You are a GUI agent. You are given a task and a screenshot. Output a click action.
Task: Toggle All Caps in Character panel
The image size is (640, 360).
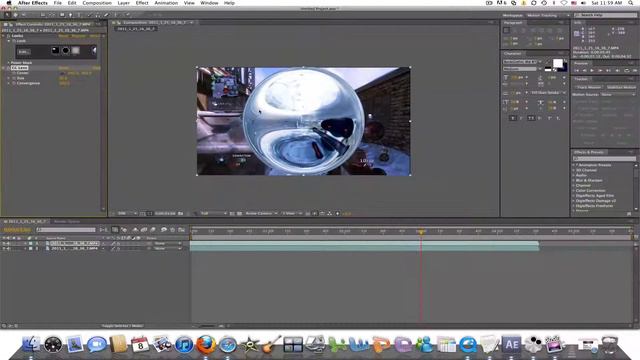(531, 118)
